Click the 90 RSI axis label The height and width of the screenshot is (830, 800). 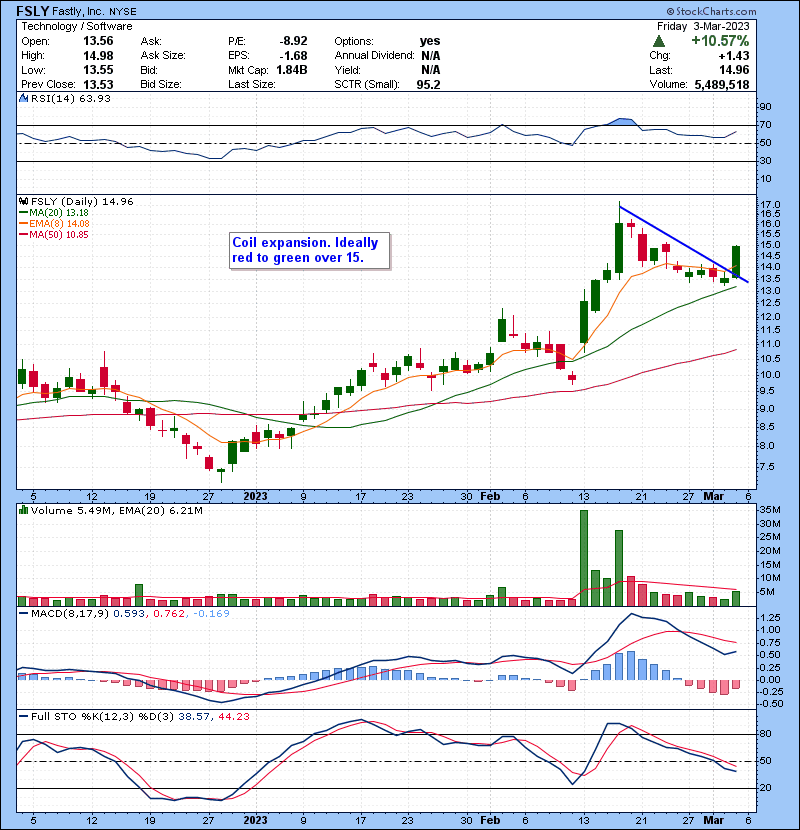(766, 107)
